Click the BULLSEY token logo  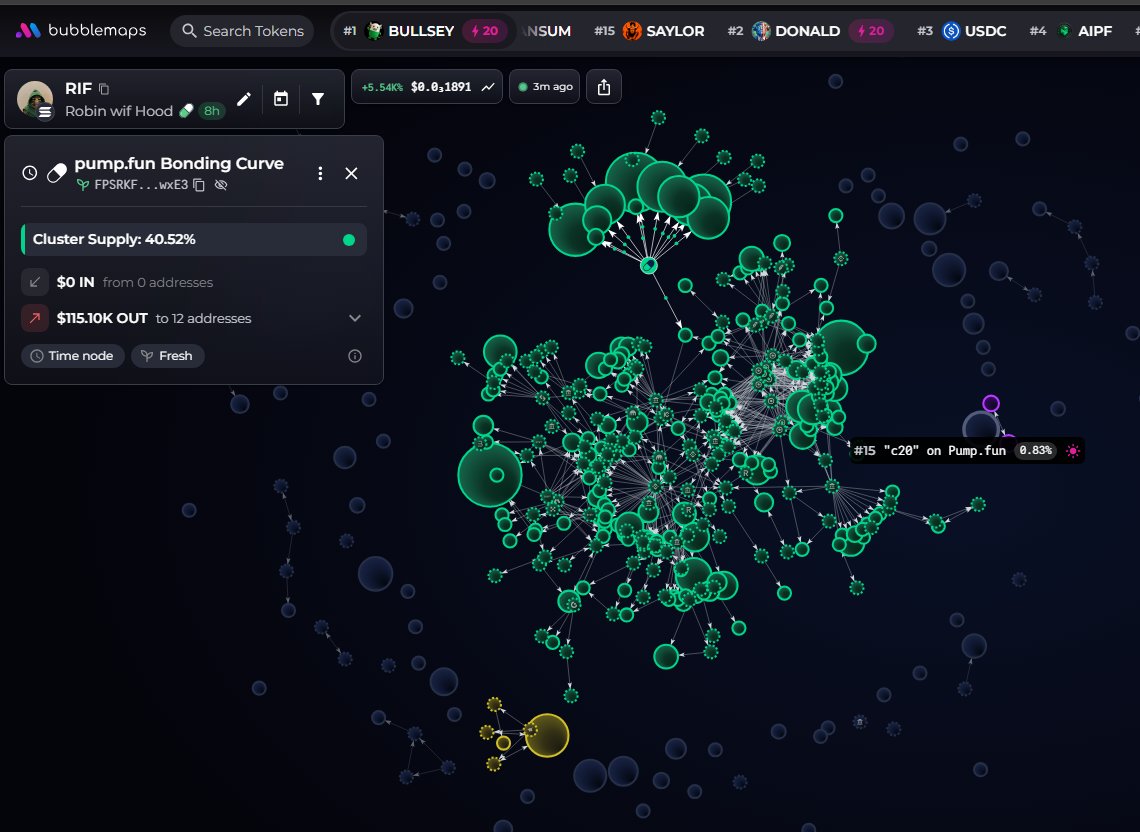point(374,31)
